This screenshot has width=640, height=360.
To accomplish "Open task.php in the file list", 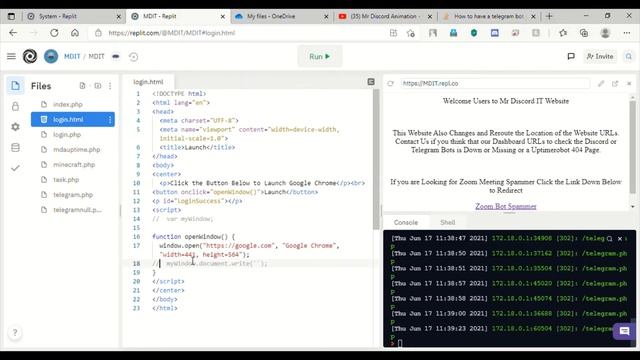I will (66, 180).
